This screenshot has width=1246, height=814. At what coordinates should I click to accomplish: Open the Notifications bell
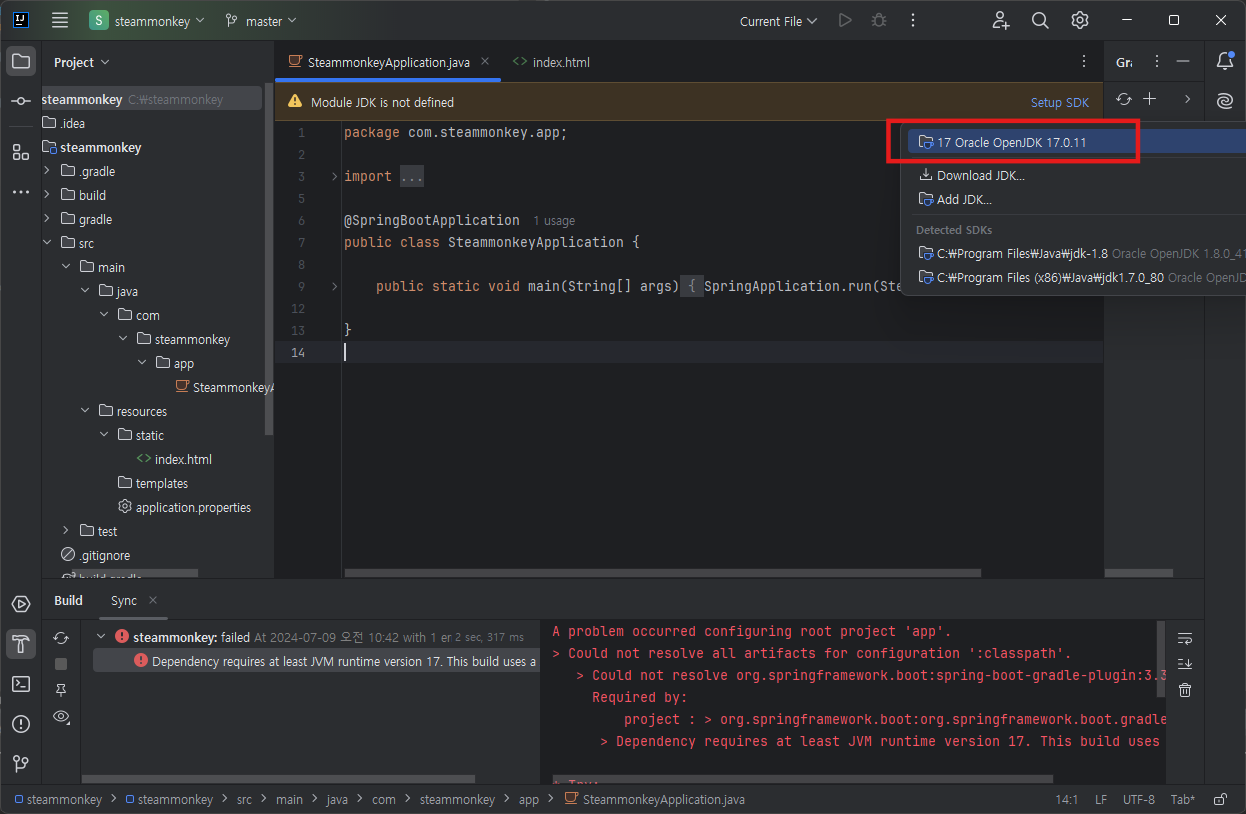(x=1225, y=62)
